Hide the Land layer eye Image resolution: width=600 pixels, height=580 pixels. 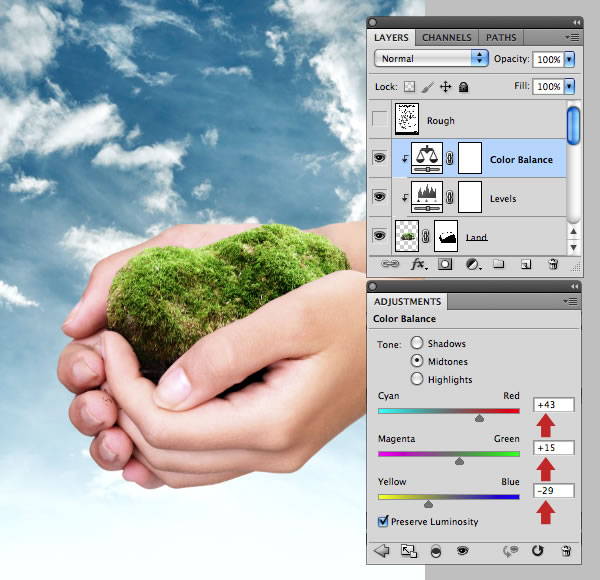pyautogui.click(x=379, y=236)
